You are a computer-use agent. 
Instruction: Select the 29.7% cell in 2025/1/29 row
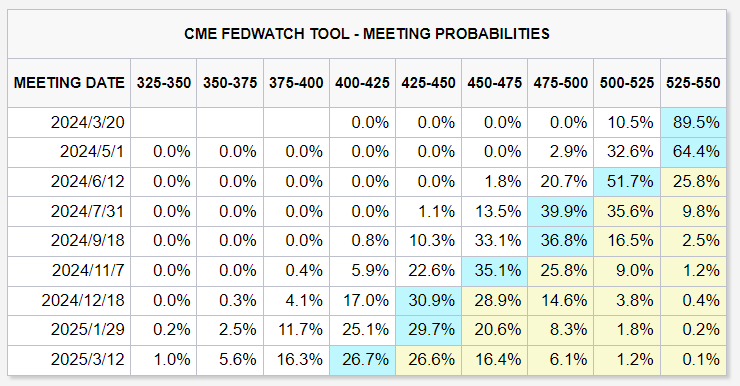429,330
